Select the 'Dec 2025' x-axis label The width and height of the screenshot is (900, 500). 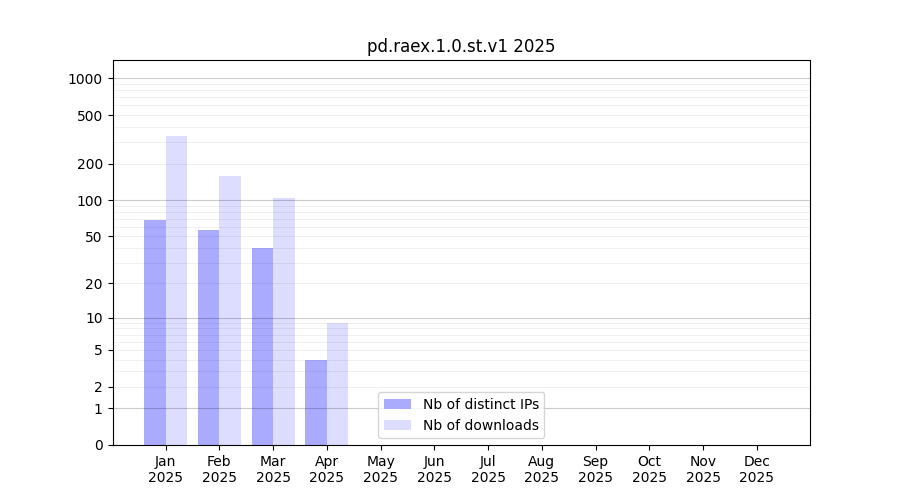coord(756,469)
